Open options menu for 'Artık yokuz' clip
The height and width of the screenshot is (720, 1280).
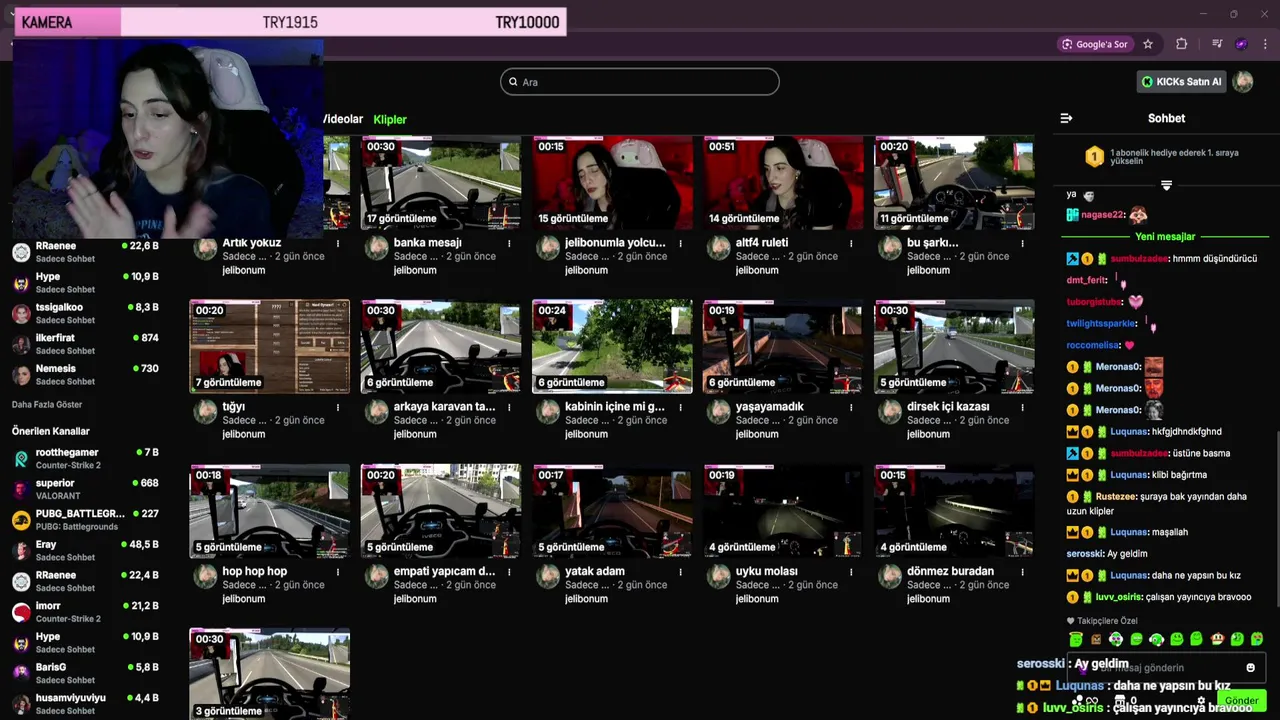(x=338, y=243)
